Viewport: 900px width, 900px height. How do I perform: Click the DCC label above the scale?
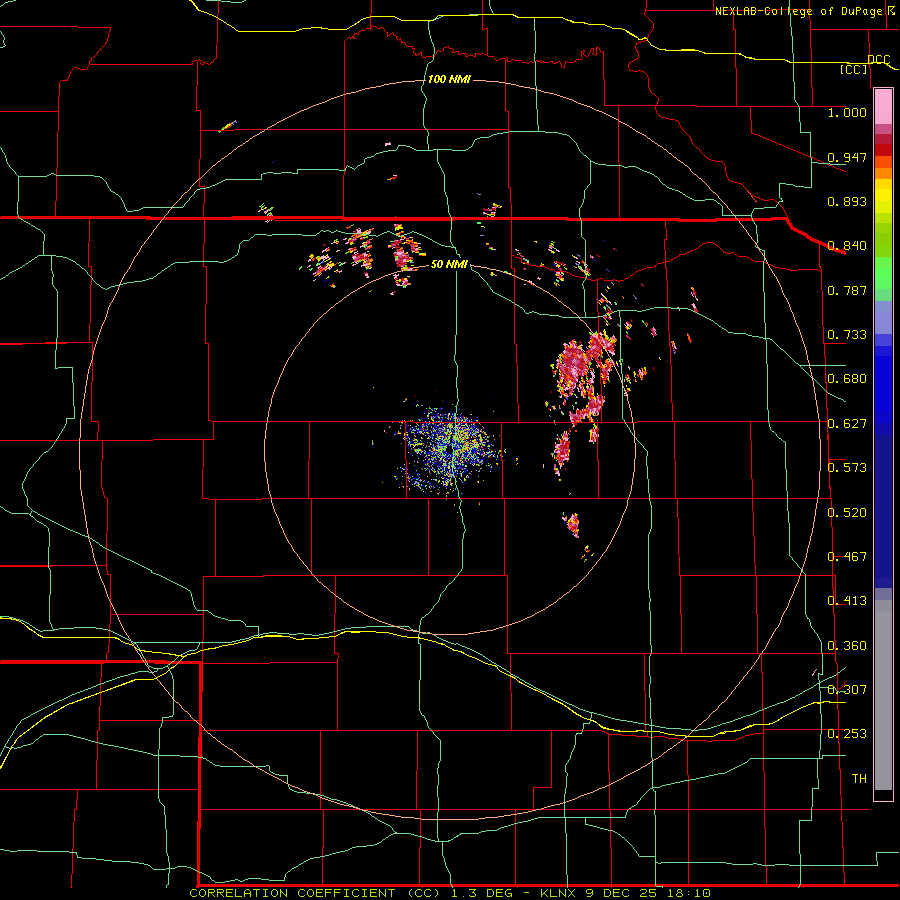pos(878,59)
